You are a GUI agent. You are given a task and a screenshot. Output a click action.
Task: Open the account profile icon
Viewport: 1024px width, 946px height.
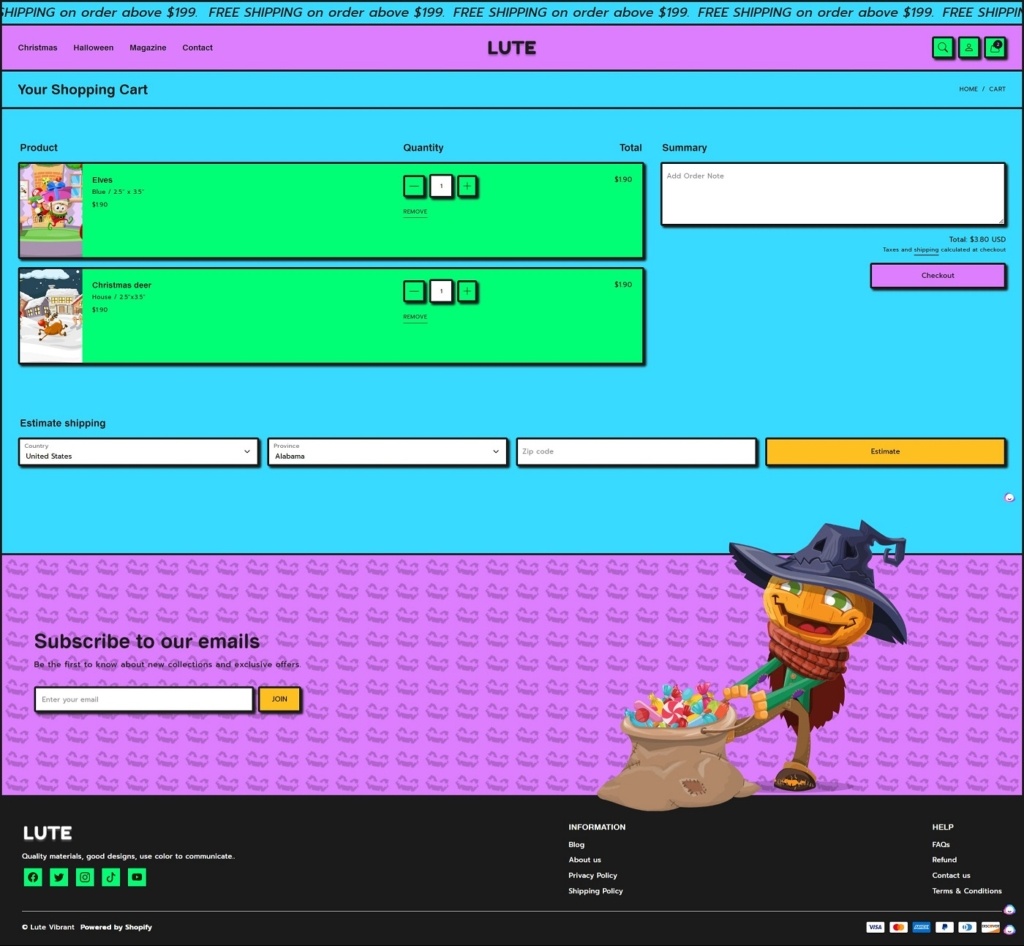click(x=968, y=47)
